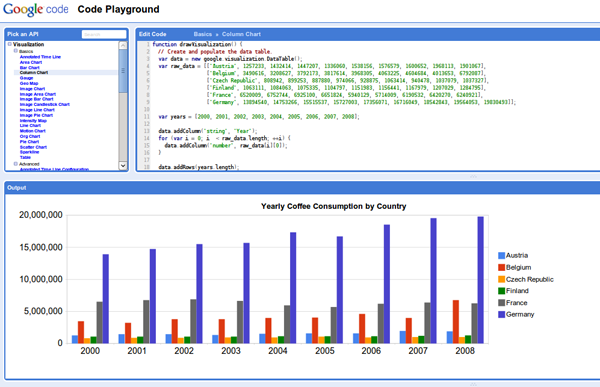Open the Sparkline sample
The height and width of the screenshot is (387, 600).
pyautogui.click(x=29, y=152)
